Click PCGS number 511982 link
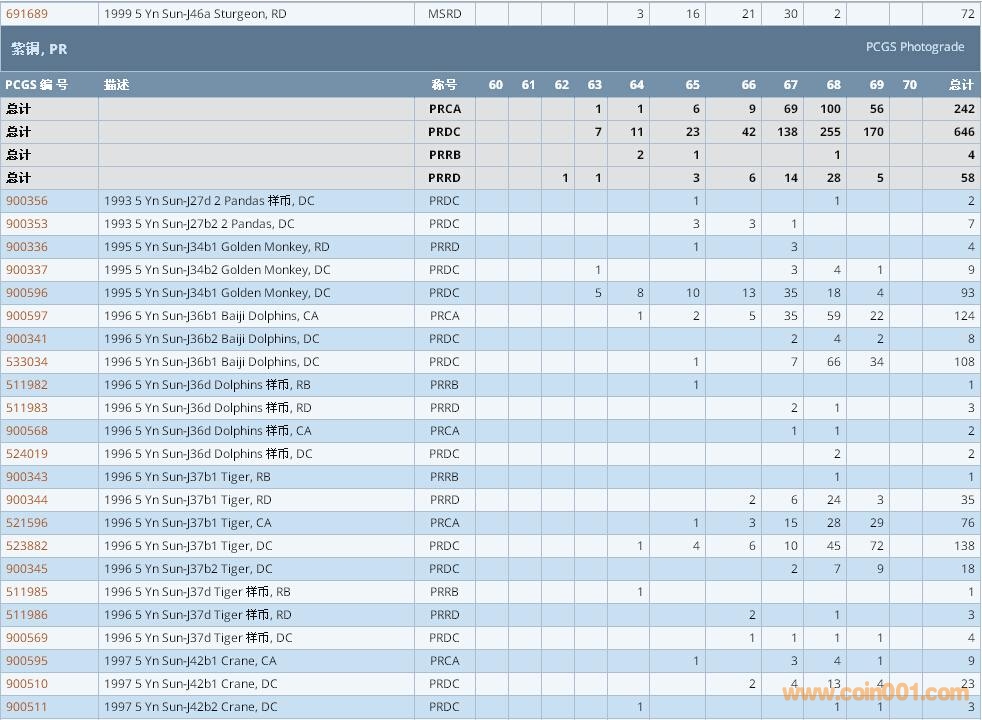This screenshot has width=982, height=720. pos(27,385)
